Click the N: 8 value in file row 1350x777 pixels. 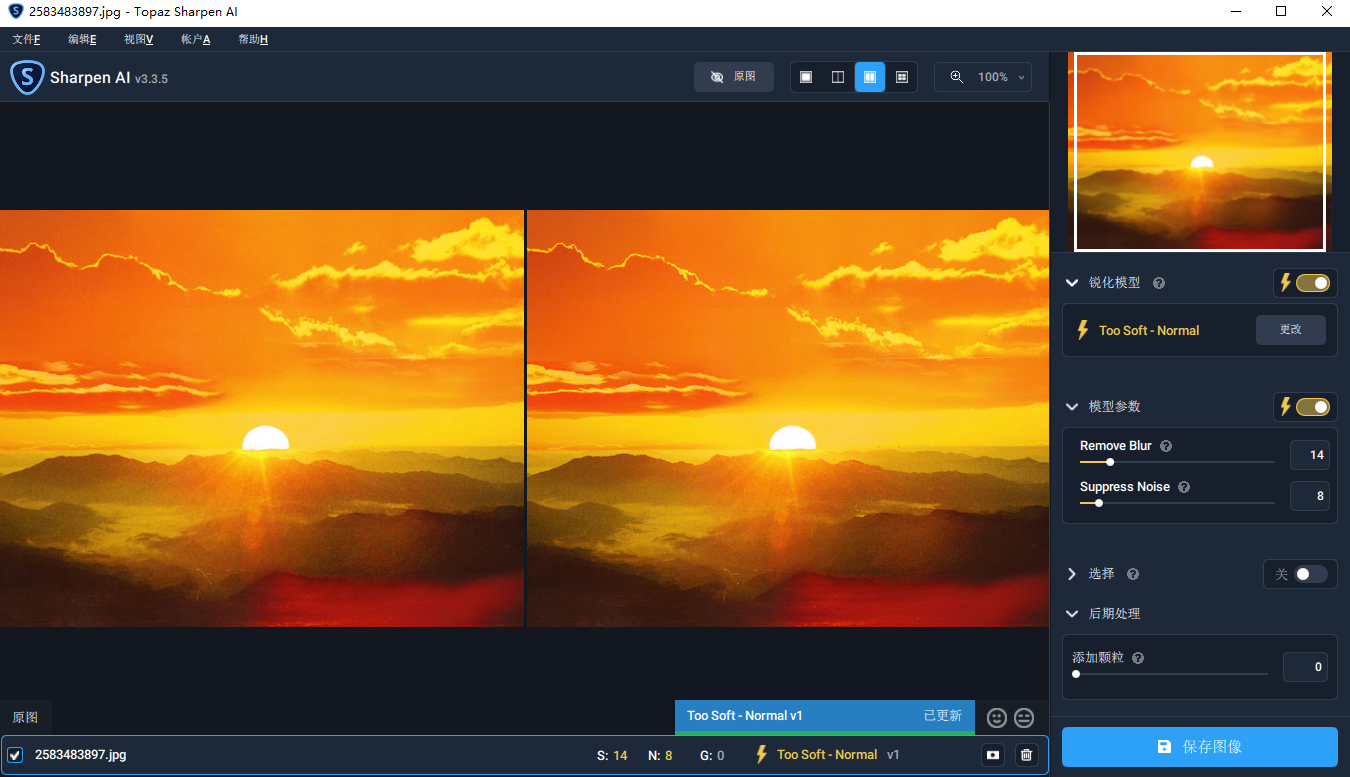tap(660, 755)
